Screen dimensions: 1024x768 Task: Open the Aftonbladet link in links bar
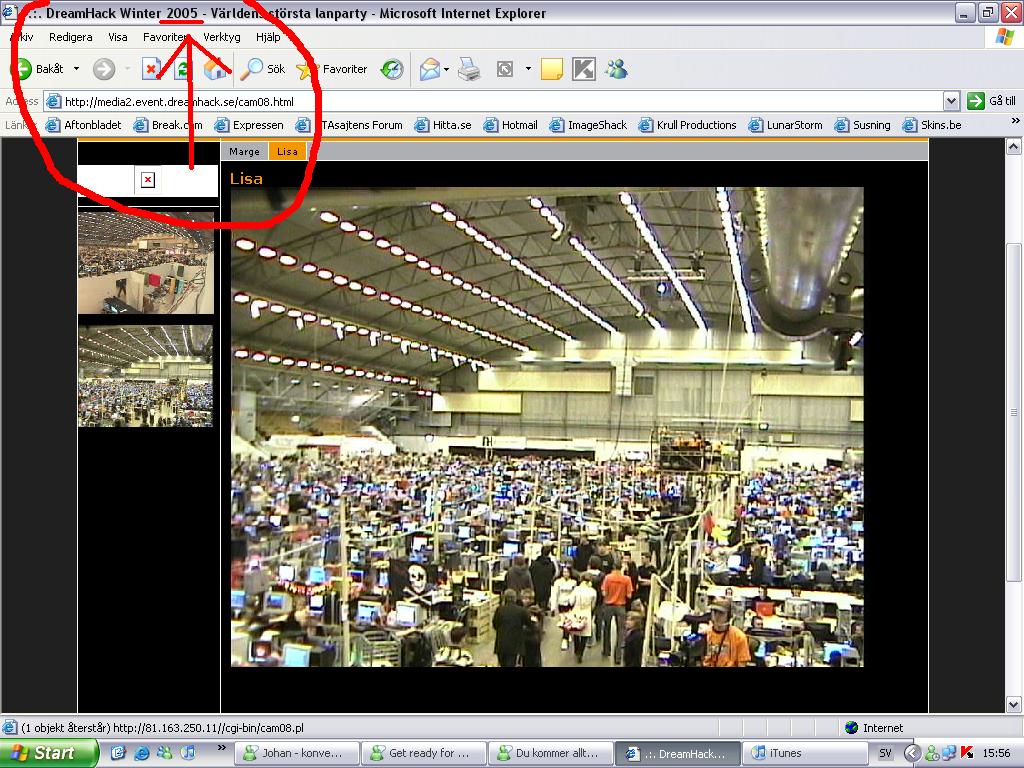click(83, 125)
